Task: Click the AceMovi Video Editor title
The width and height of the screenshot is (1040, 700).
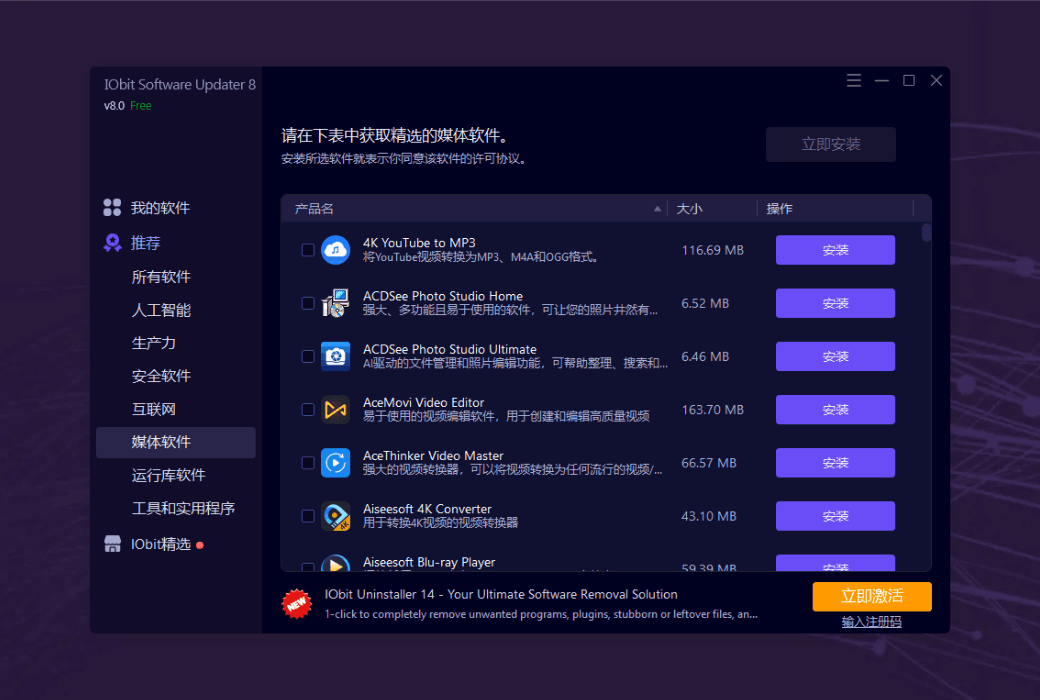Action: click(423, 402)
